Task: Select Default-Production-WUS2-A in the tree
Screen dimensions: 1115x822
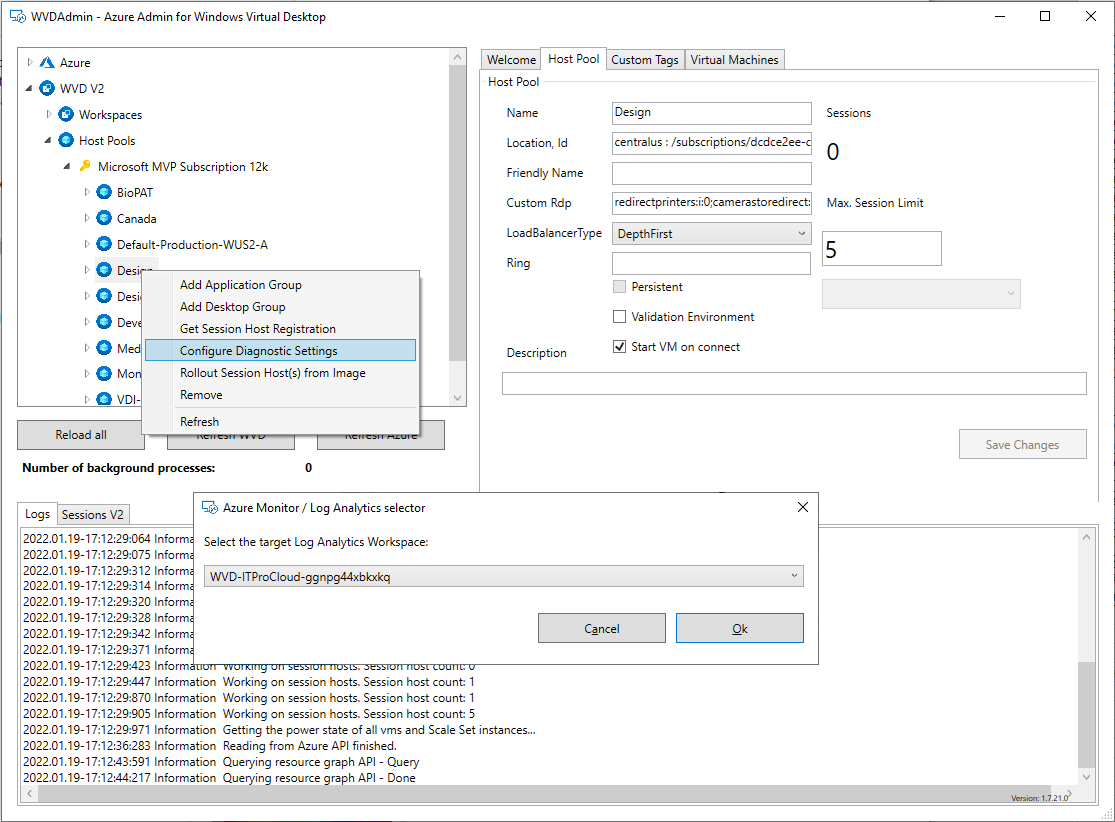Action: [192, 244]
